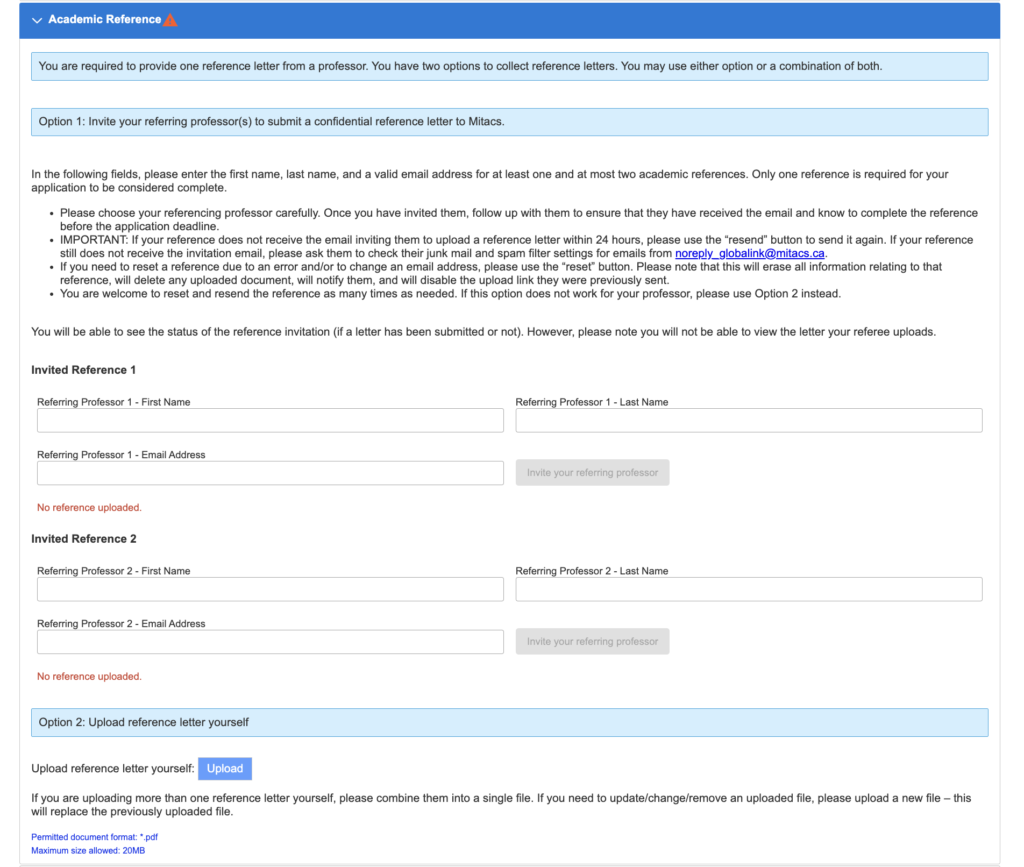Click the bullet starting 'IMPORTANT: If your reference'
Screen dimensions: 1024x867
click(517, 247)
